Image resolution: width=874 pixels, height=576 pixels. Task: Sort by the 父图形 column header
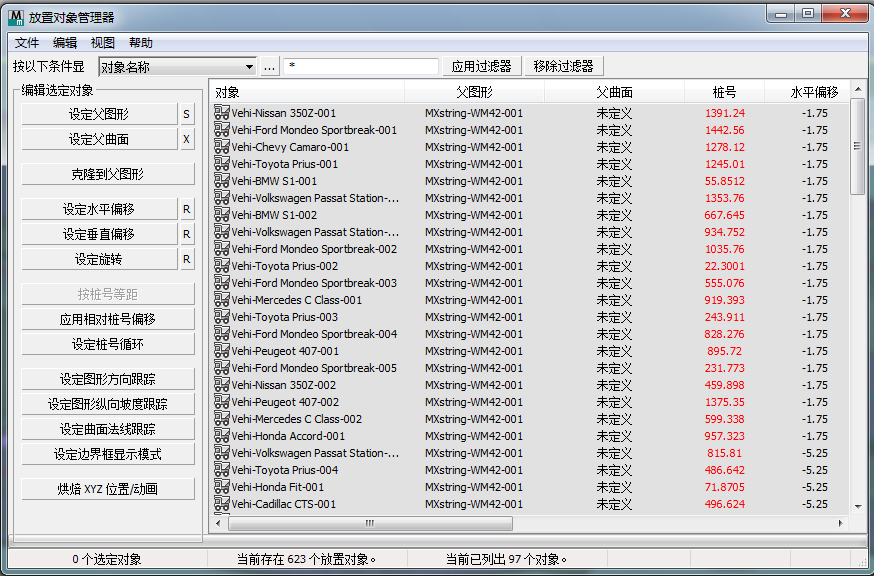point(474,92)
